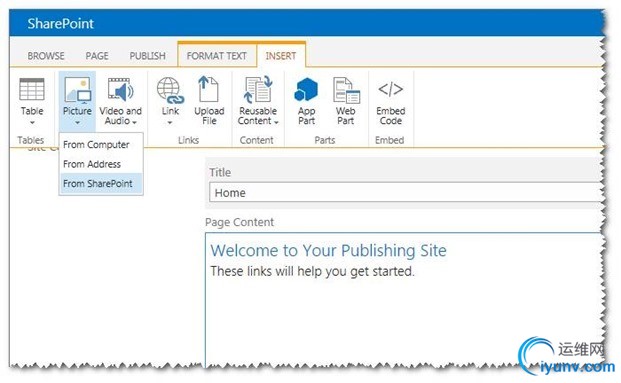Collapse the Picture dropdown arrow
The width and height of the screenshot is (621, 383).
tap(77, 122)
